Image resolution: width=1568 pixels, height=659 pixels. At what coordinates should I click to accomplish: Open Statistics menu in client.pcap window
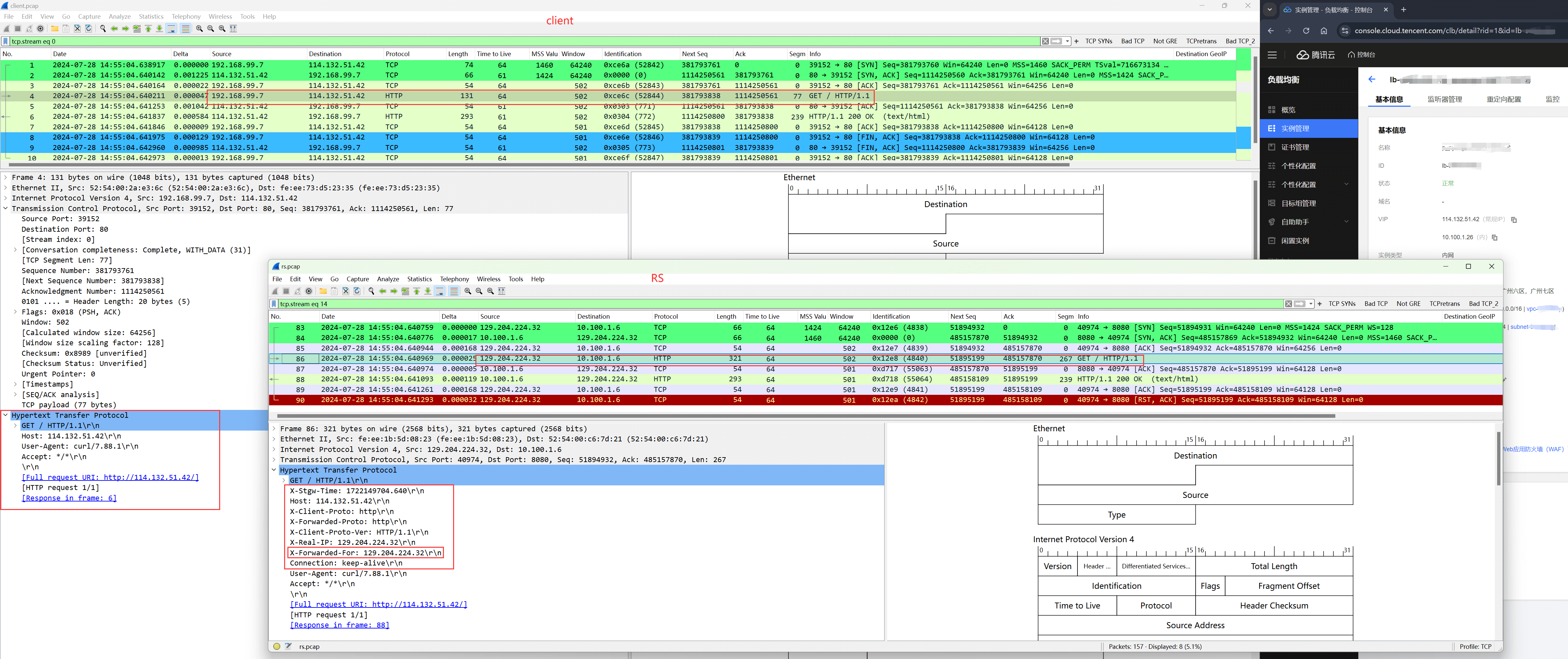coord(151,16)
